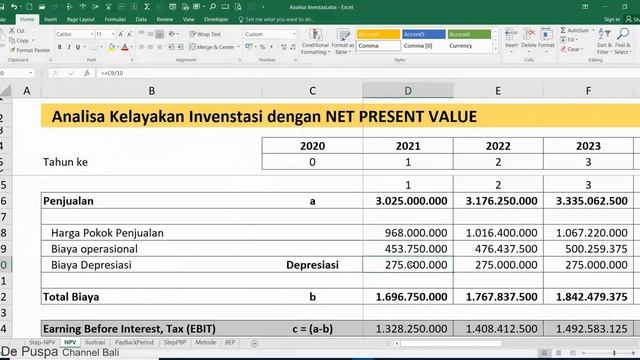
Task: Click Format Painter
Action: 29,50
